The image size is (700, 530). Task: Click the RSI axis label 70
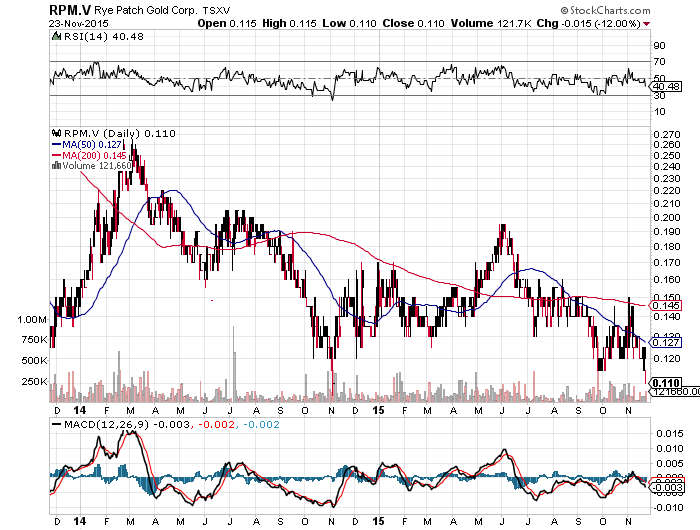point(659,62)
